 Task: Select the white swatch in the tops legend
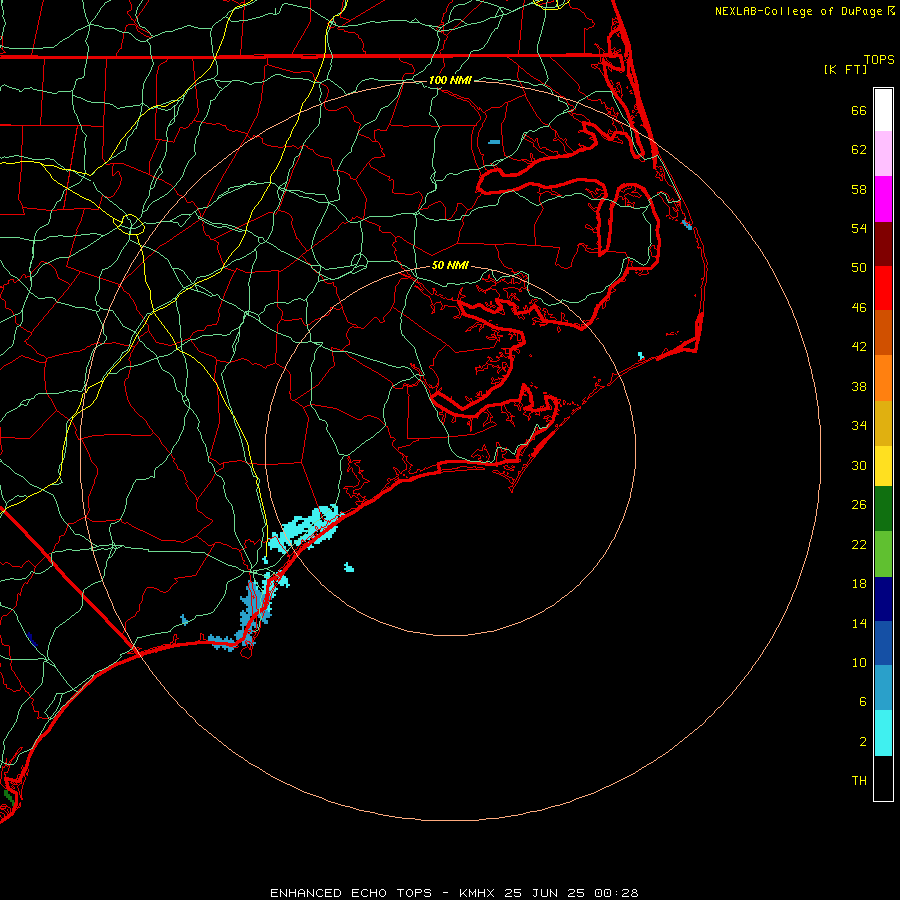(x=883, y=110)
